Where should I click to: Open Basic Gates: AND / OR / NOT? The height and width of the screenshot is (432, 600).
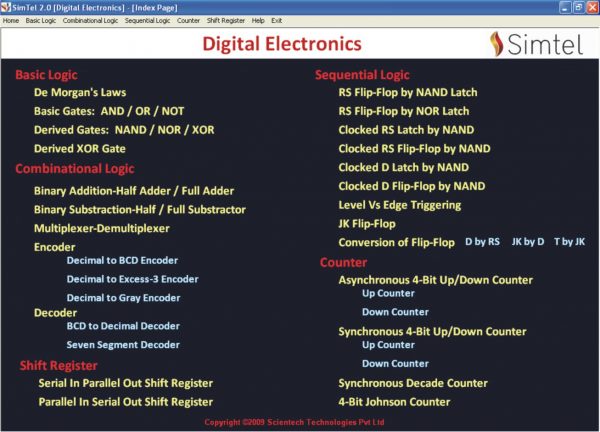[109, 111]
